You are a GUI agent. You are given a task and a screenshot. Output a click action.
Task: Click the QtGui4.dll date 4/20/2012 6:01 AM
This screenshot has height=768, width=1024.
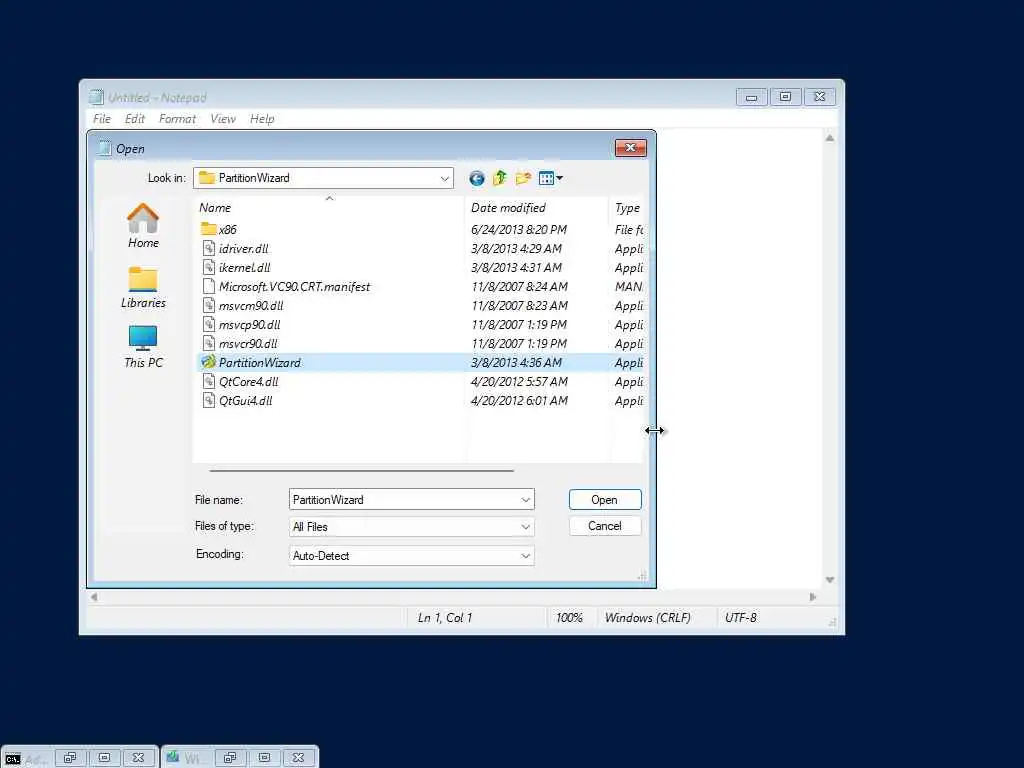(519, 400)
